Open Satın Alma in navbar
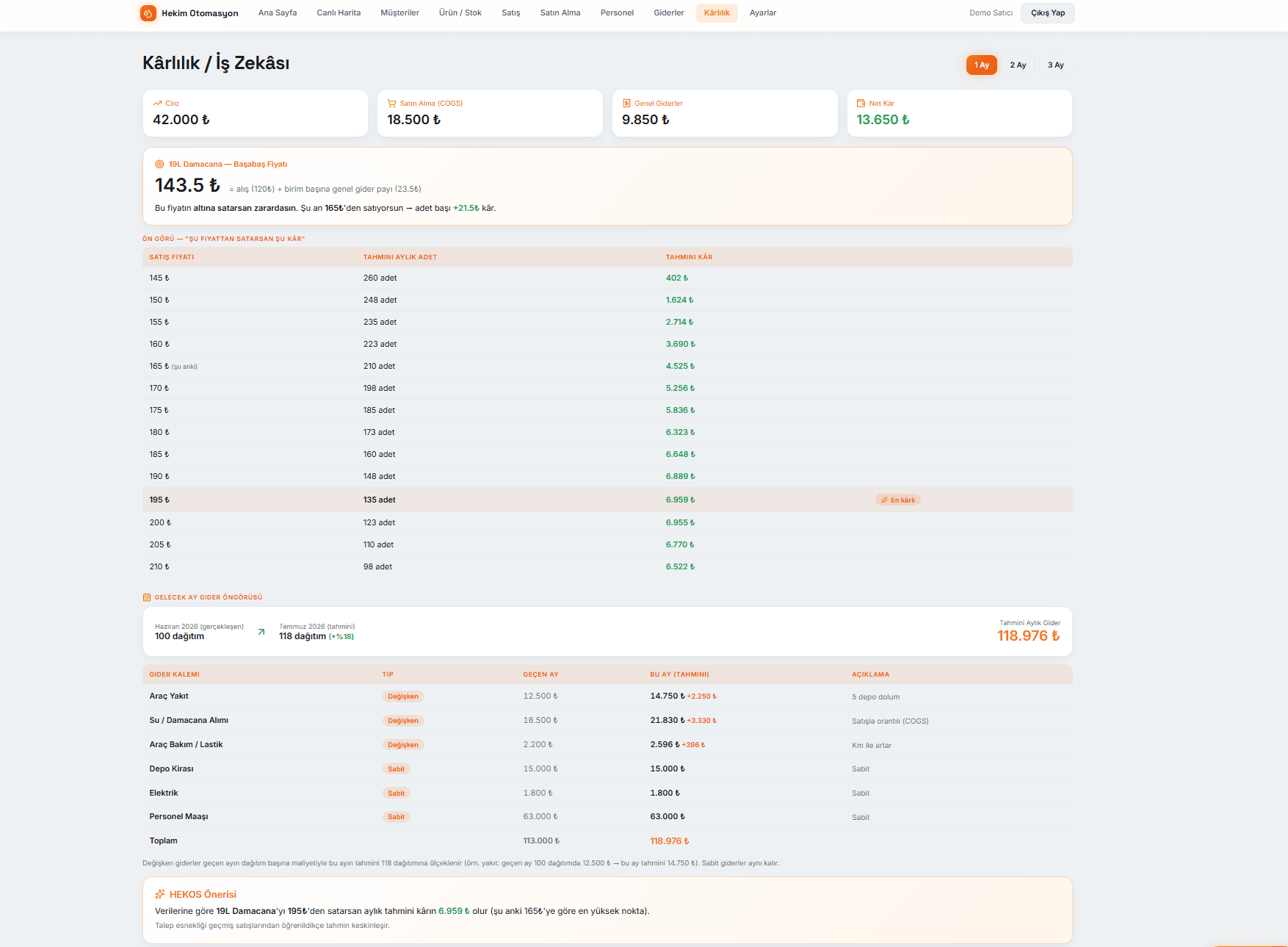The image size is (1288, 947). (560, 13)
